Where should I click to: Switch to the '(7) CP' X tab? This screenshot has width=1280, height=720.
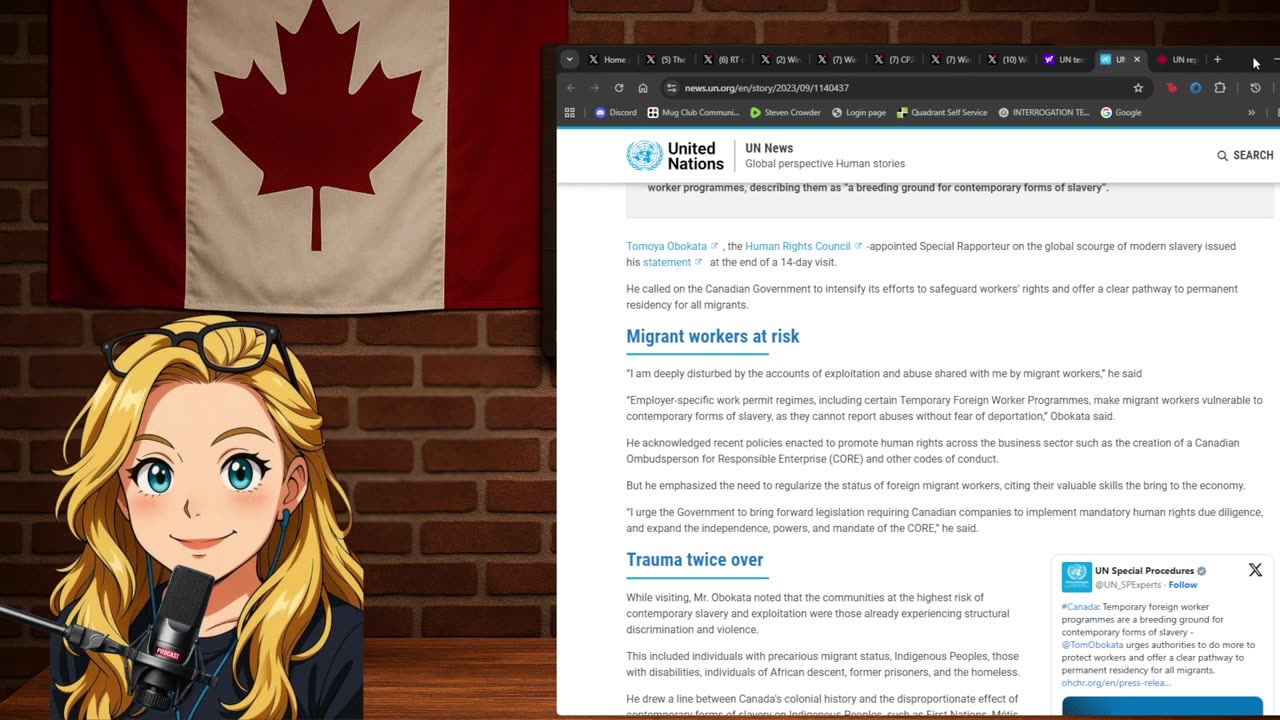click(893, 59)
